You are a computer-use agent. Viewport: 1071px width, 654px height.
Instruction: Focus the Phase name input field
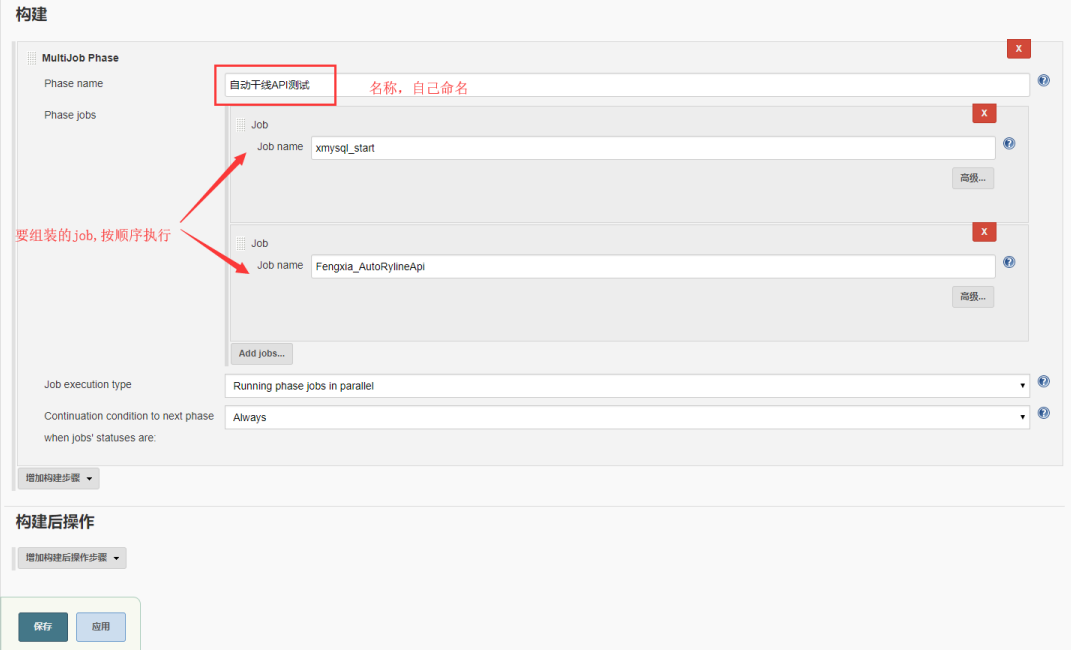tap(626, 85)
